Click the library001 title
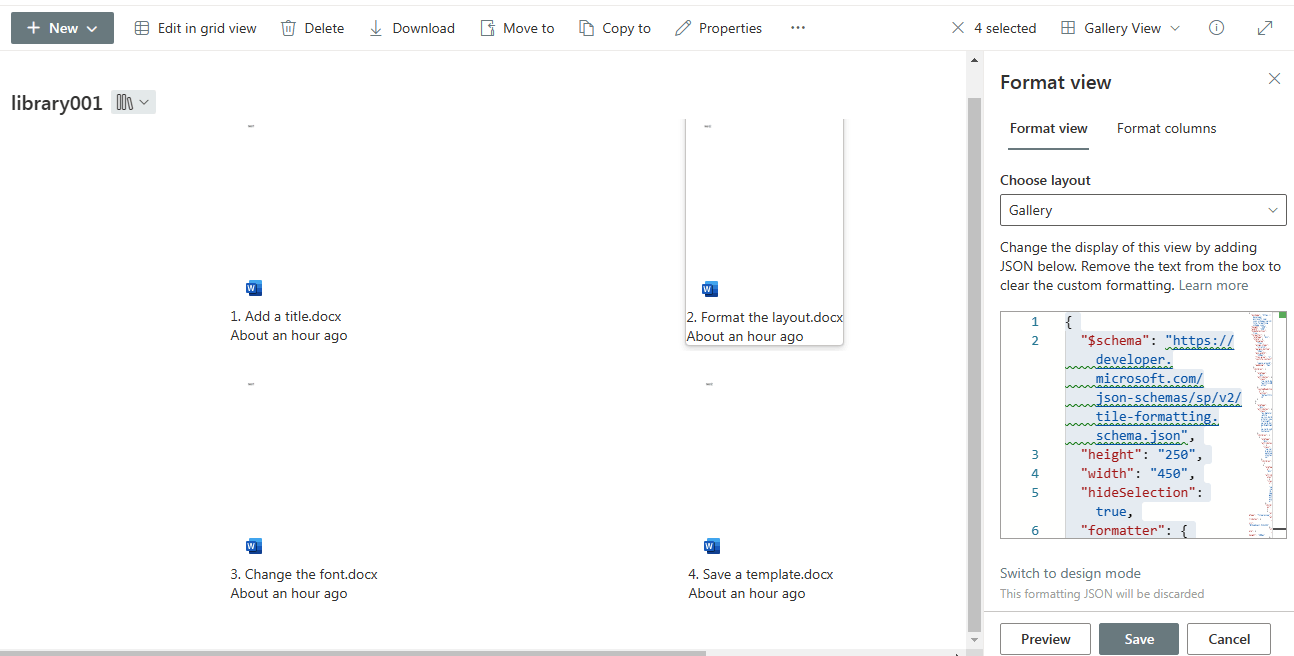The height and width of the screenshot is (656, 1294). 57,103
